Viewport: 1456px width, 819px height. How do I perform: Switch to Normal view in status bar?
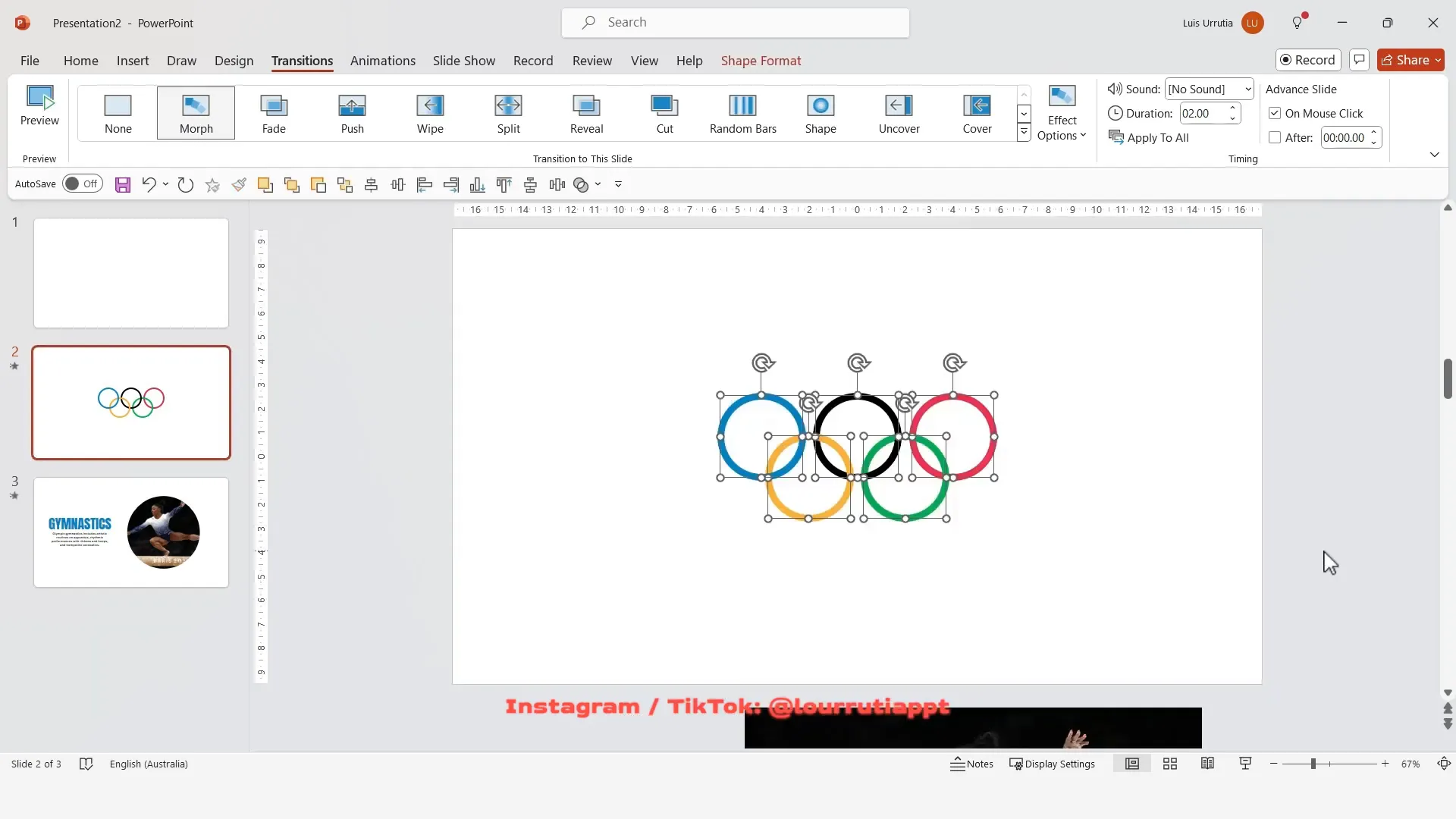click(1132, 764)
